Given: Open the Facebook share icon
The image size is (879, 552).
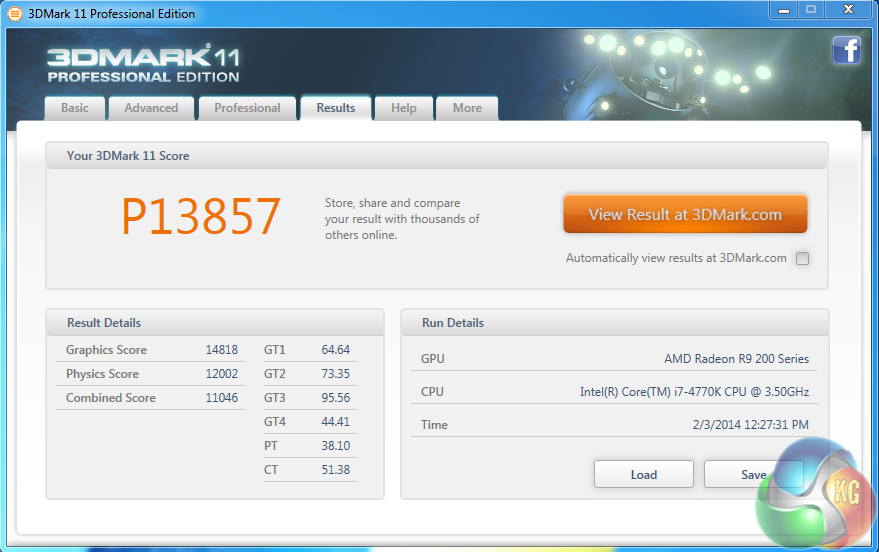Looking at the screenshot, I should coord(846,50).
